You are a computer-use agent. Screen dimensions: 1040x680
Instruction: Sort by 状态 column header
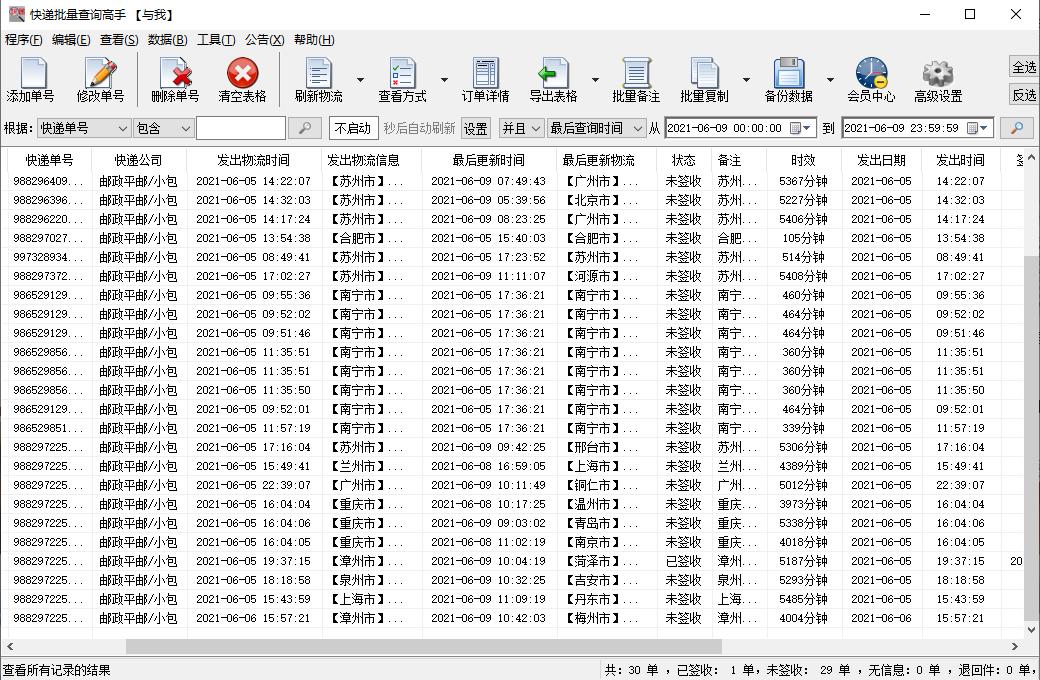coord(683,160)
